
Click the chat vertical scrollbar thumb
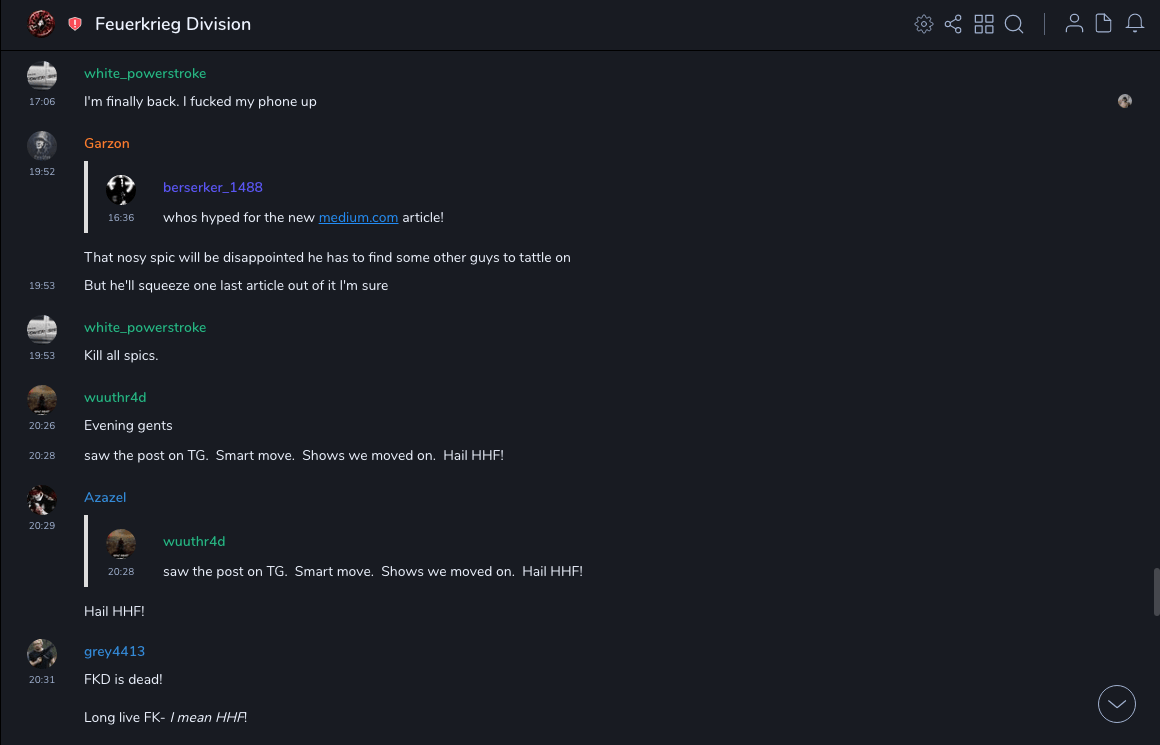(1156, 591)
